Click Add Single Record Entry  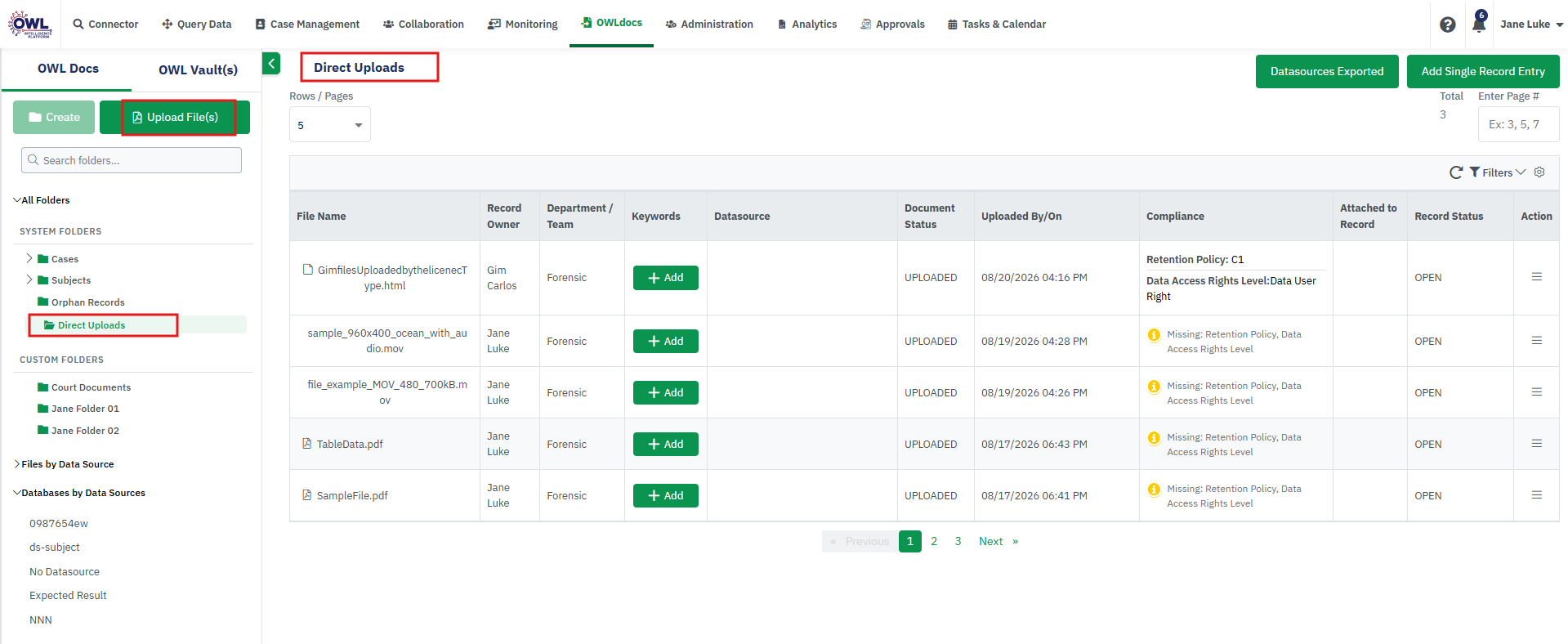(1483, 71)
